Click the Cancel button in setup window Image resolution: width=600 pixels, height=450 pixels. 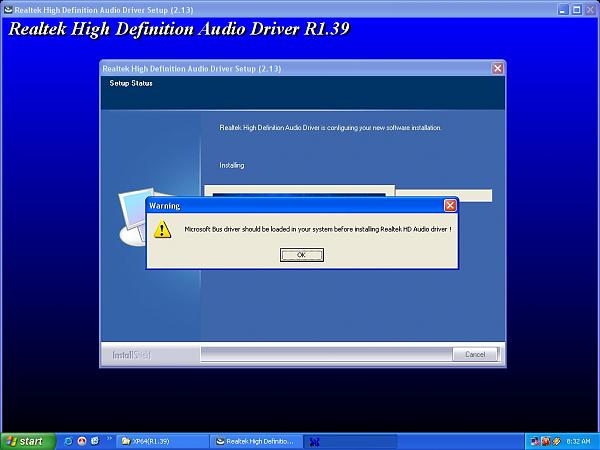click(475, 354)
